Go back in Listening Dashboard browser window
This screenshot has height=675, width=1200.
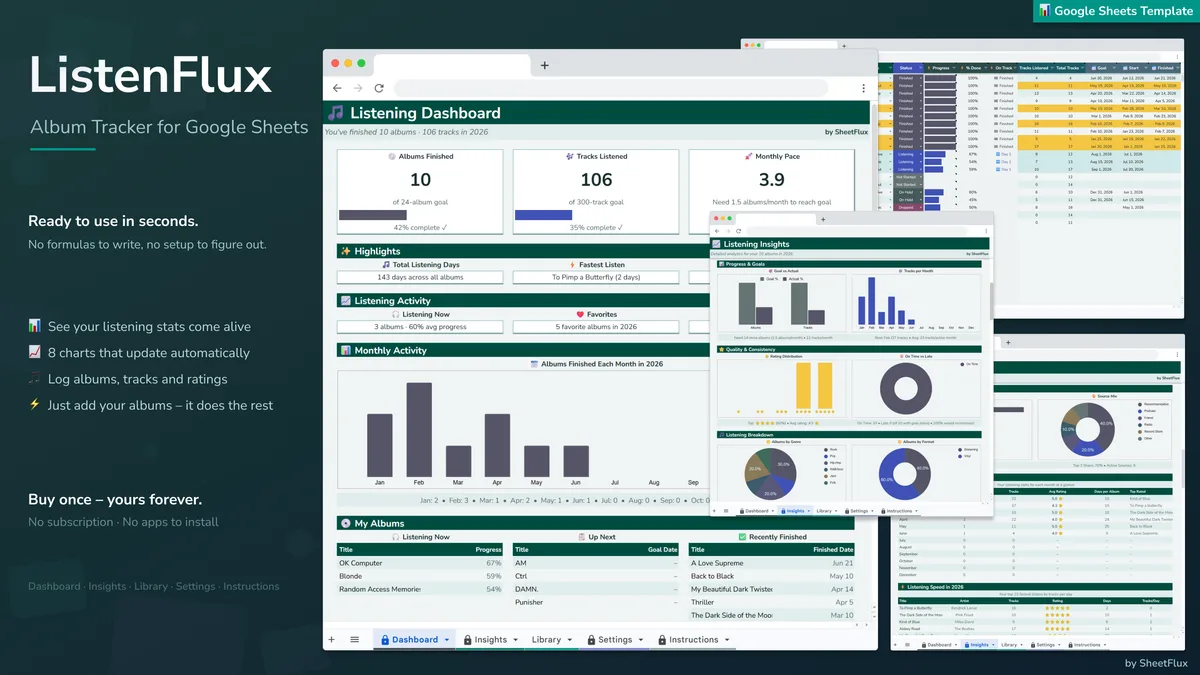(337, 88)
